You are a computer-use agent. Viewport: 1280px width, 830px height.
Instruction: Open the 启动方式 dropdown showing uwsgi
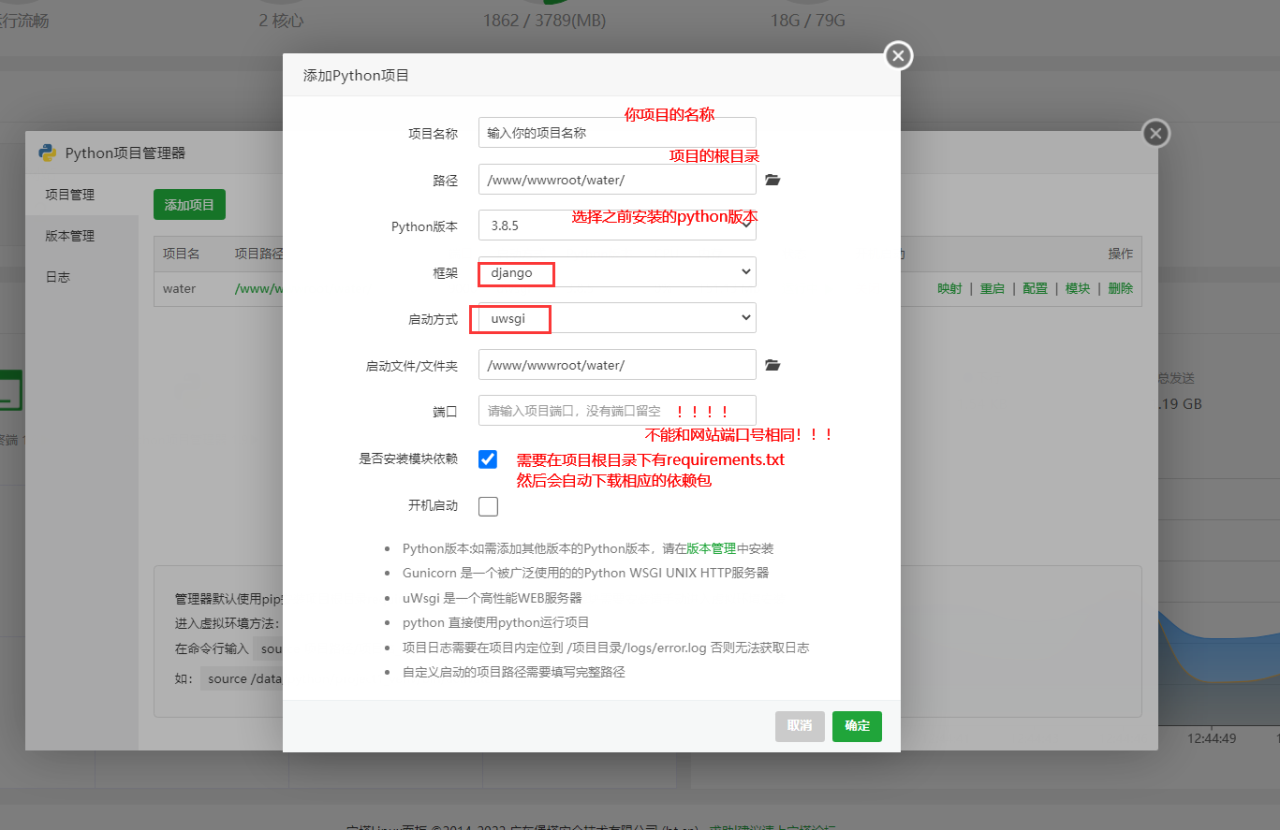click(617, 318)
